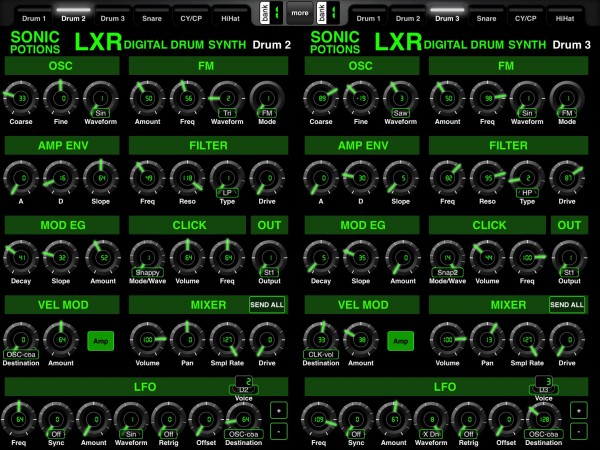600x450 pixels.
Task: Toggle LFO Sync Off knob in Drum 2
Action: coord(56,420)
